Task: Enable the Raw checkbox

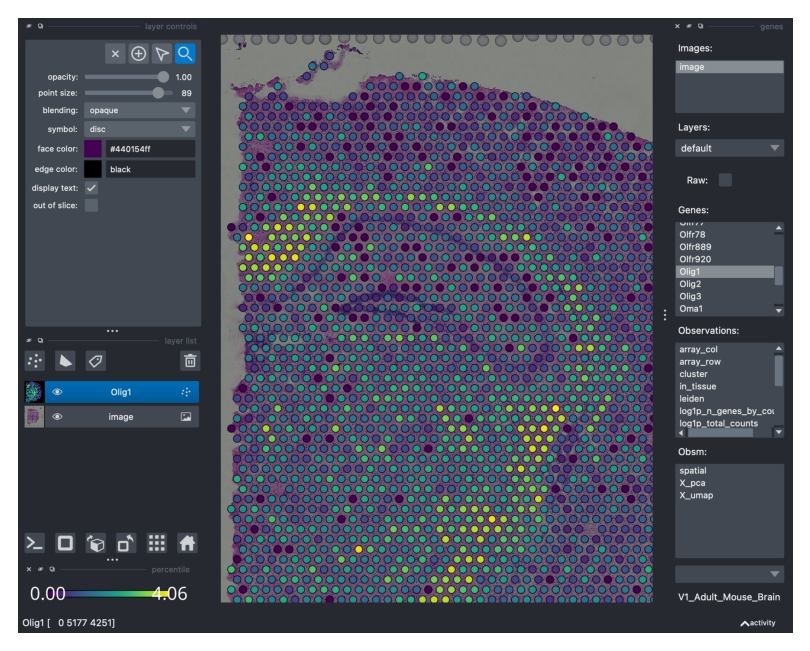Action: click(x=725, y=180)
